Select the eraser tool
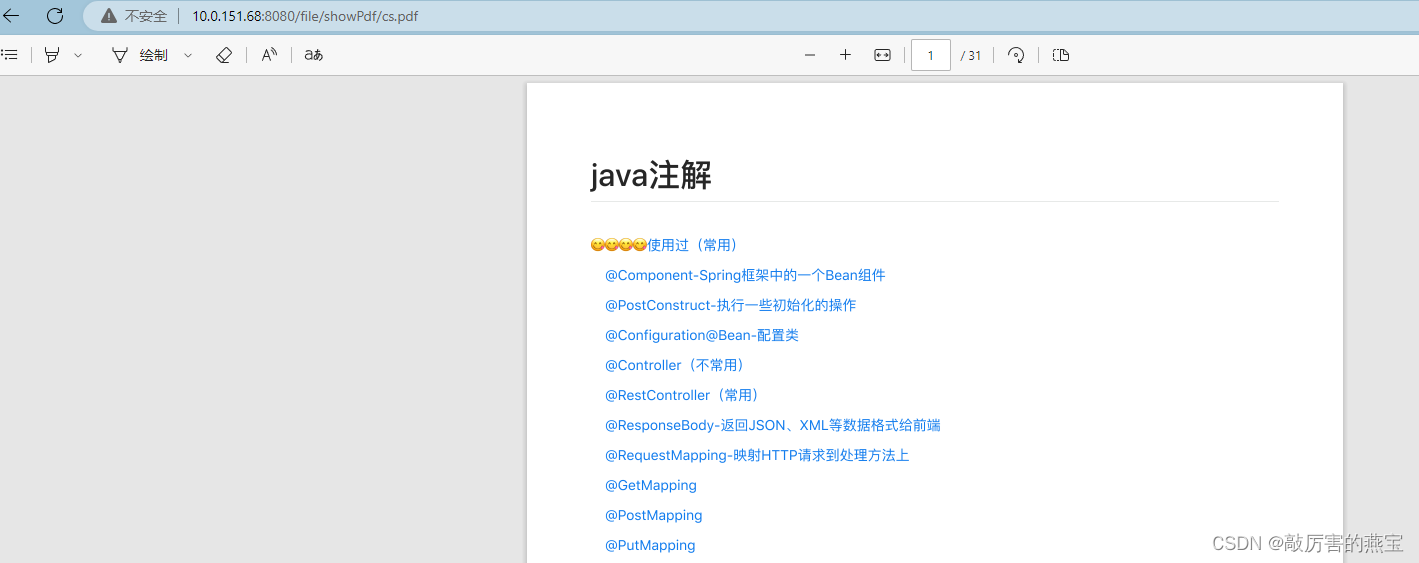This screenshot has width=1419, height=563. [x=224, y=55]
